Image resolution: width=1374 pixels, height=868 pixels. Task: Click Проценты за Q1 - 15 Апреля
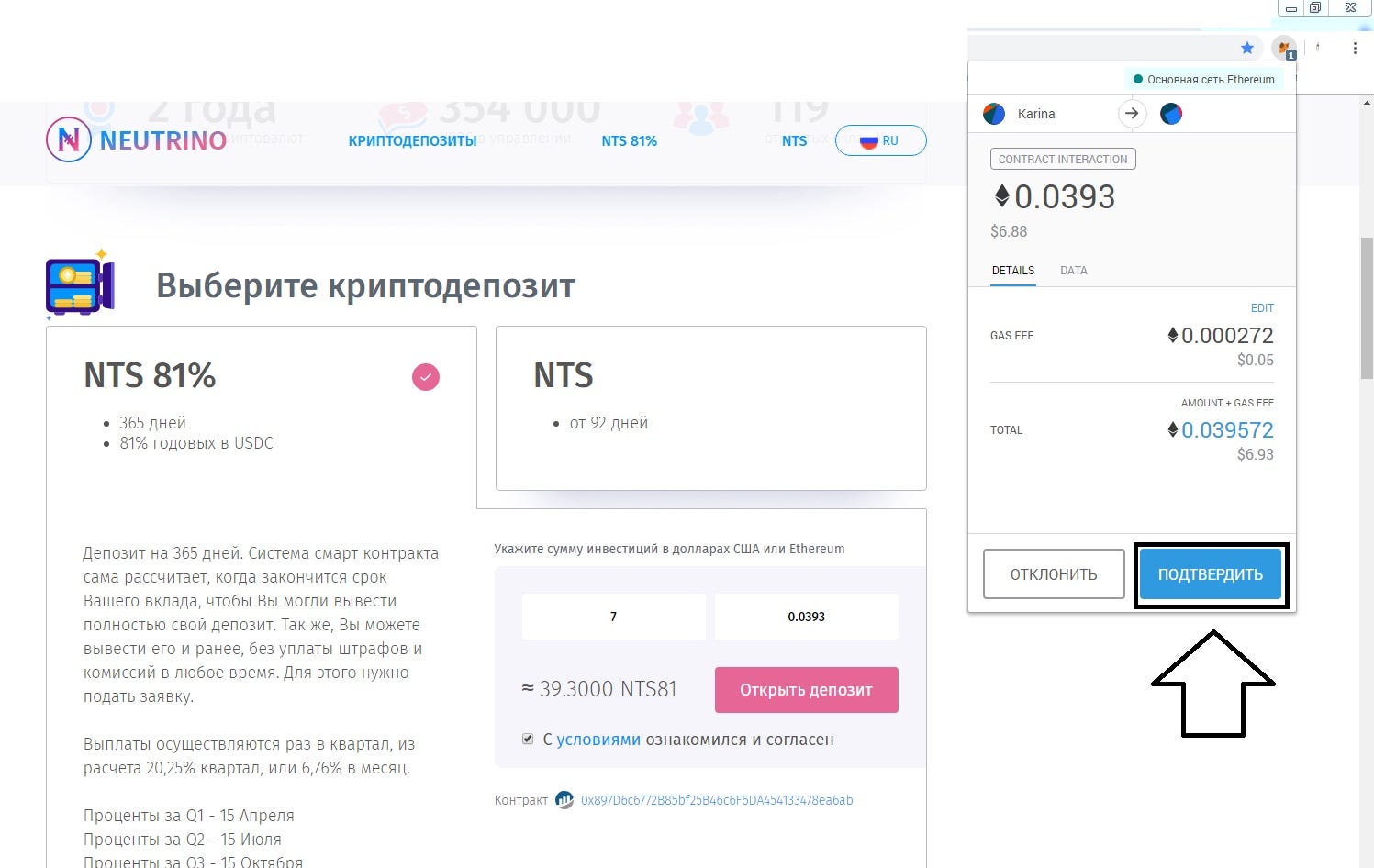189,816
